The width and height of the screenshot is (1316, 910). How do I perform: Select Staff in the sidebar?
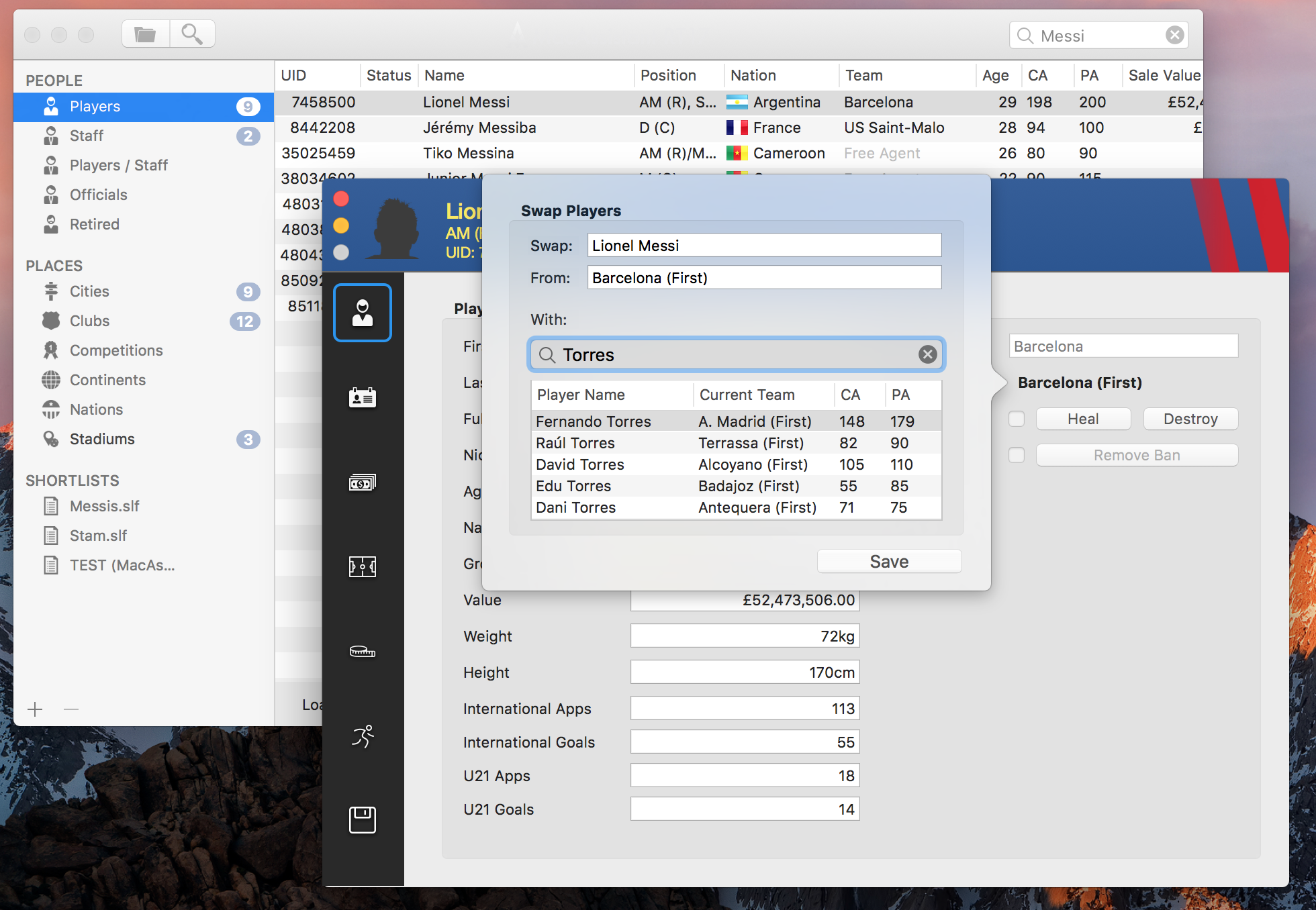coord(144,136)
